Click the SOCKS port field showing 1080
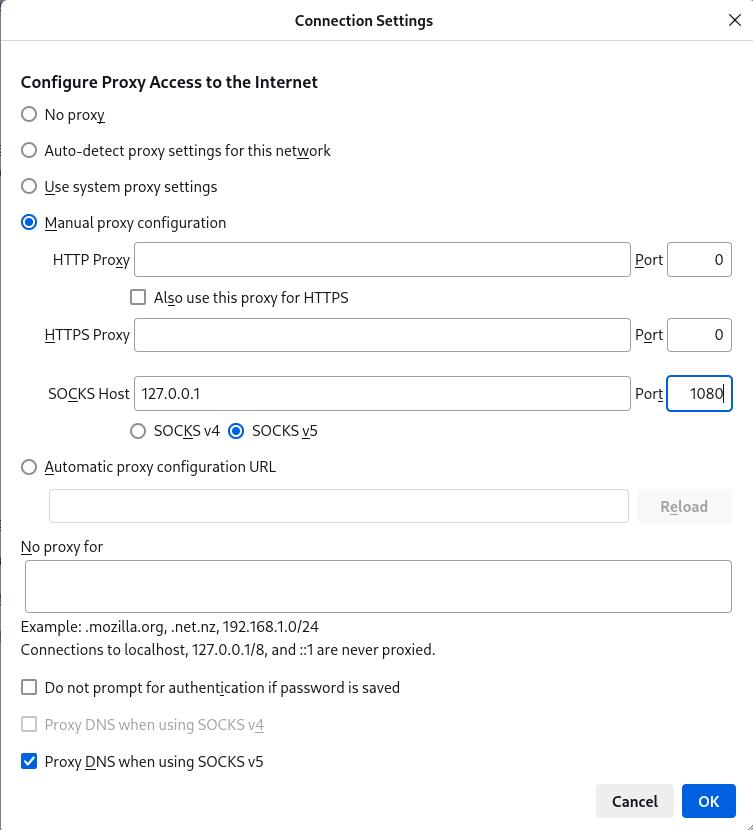Viewport: 753px width, 830px height. (x=699, y=394)
